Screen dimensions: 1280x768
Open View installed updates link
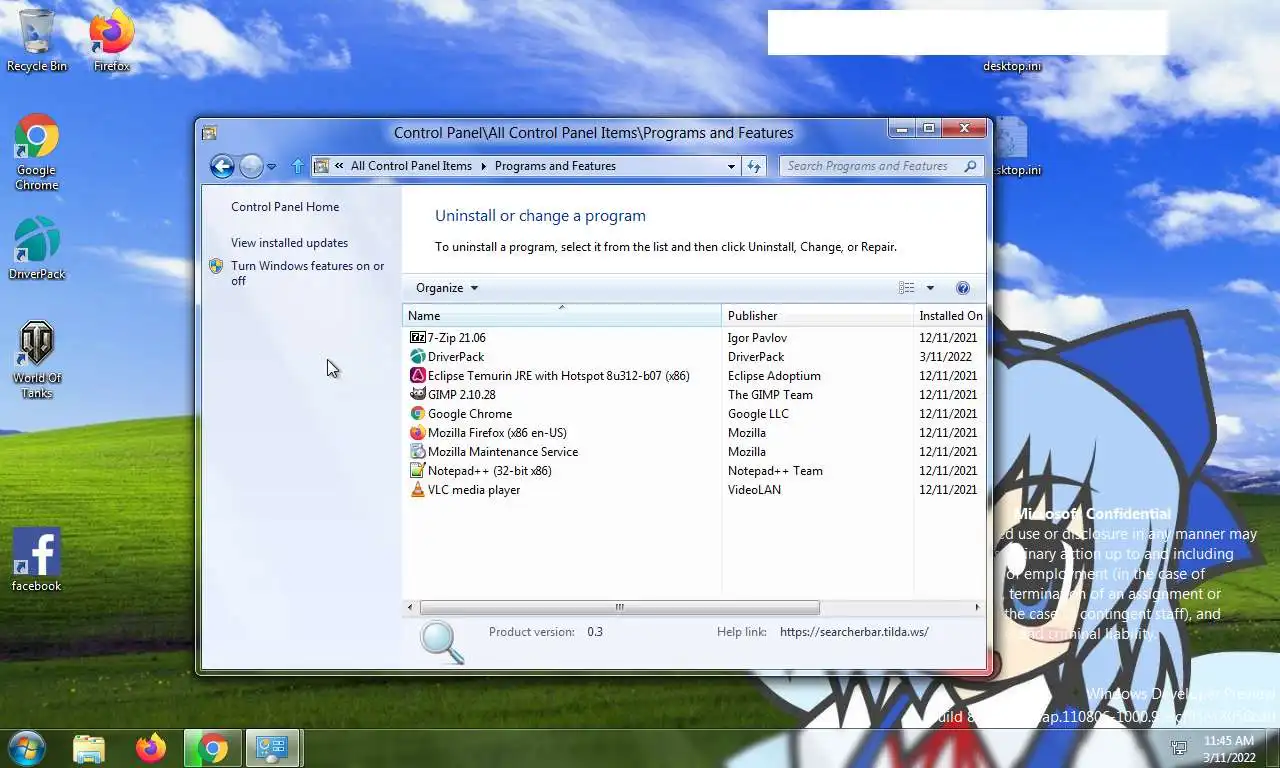[289, 243]
